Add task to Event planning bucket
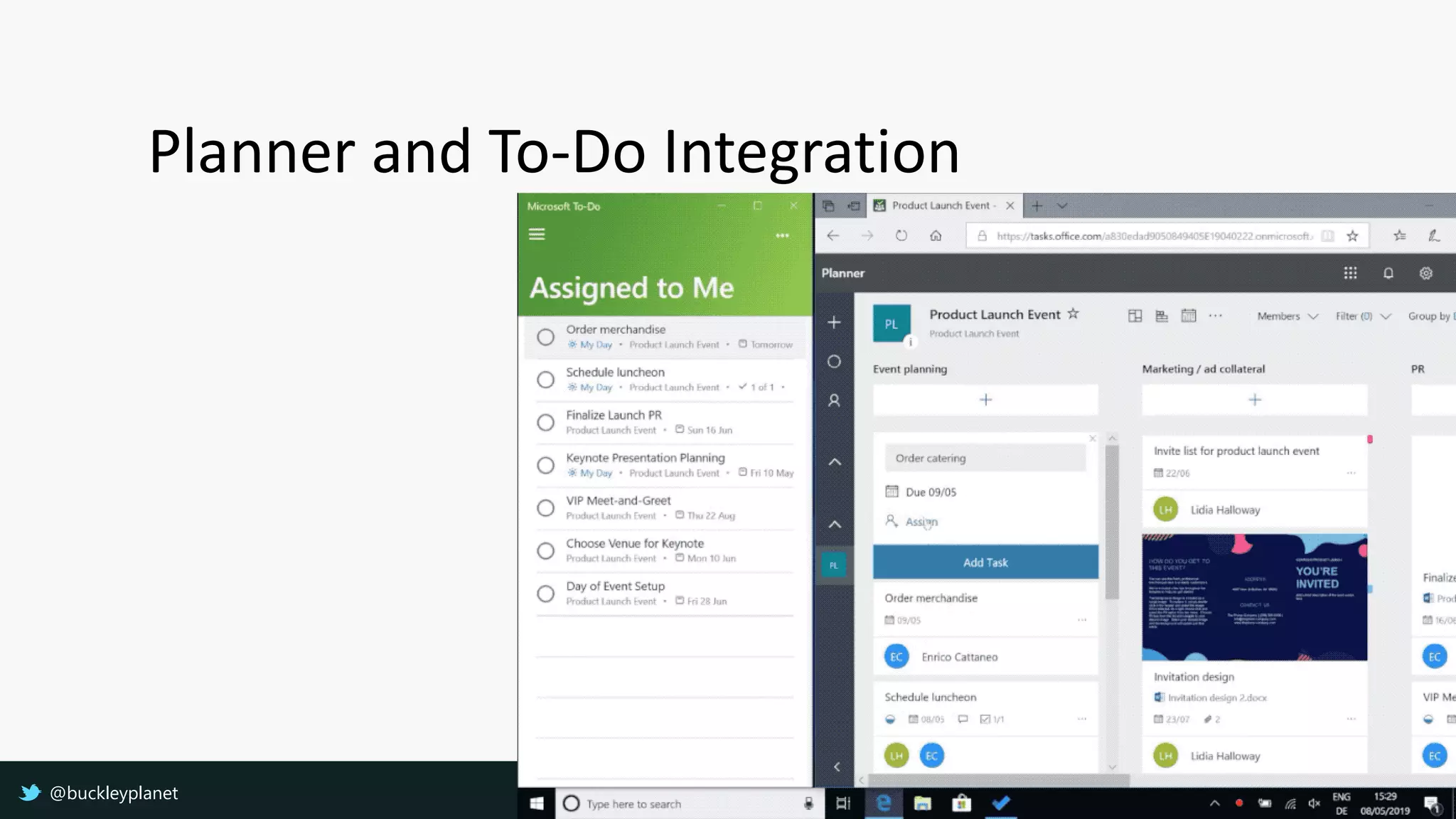1456x819 pixels. pyautogui.click(x=985, y=400)
